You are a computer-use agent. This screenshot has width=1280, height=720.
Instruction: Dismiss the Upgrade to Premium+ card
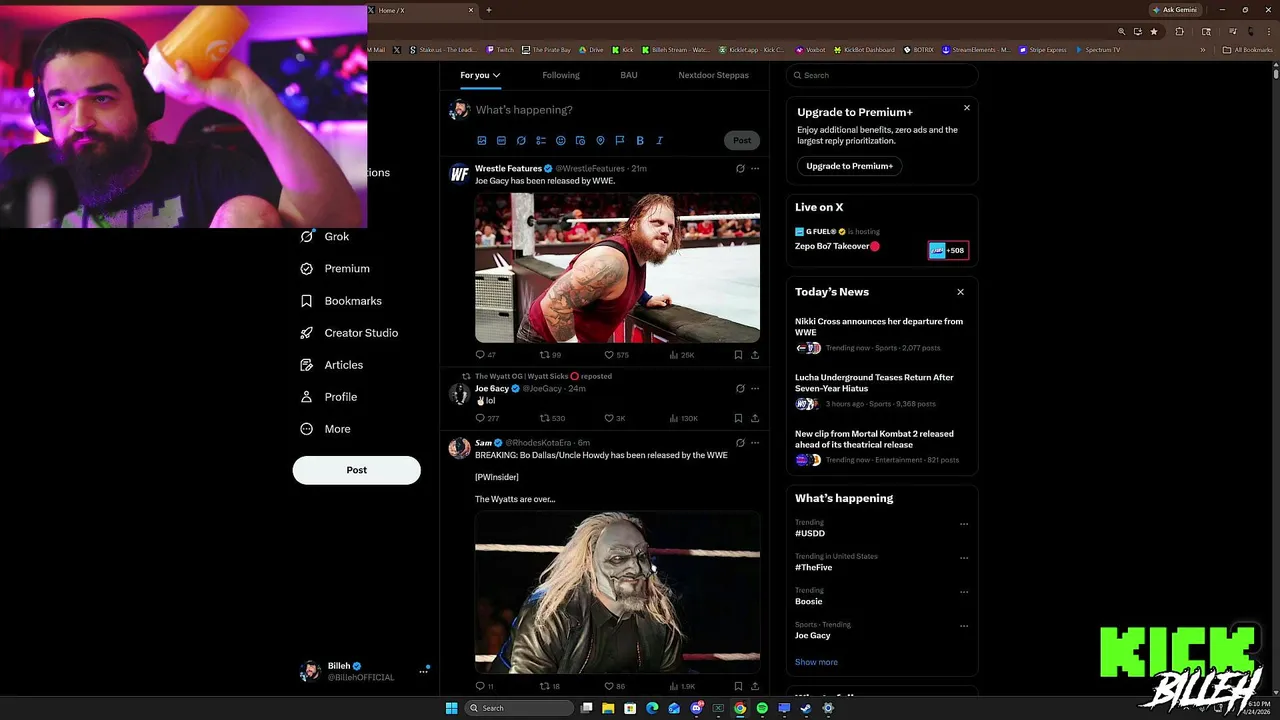(967, 108)
